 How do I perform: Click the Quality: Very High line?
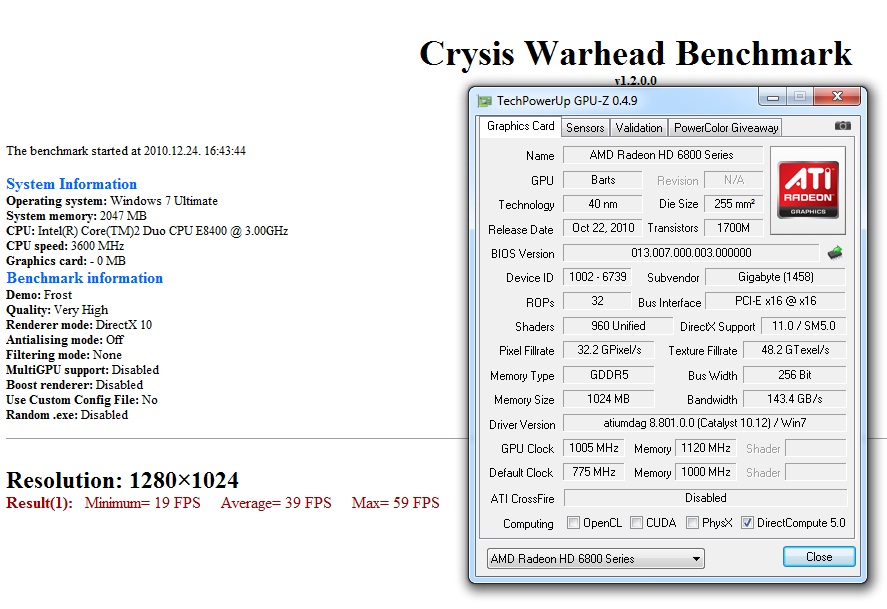pyautogui.click(x=57, y=310)
